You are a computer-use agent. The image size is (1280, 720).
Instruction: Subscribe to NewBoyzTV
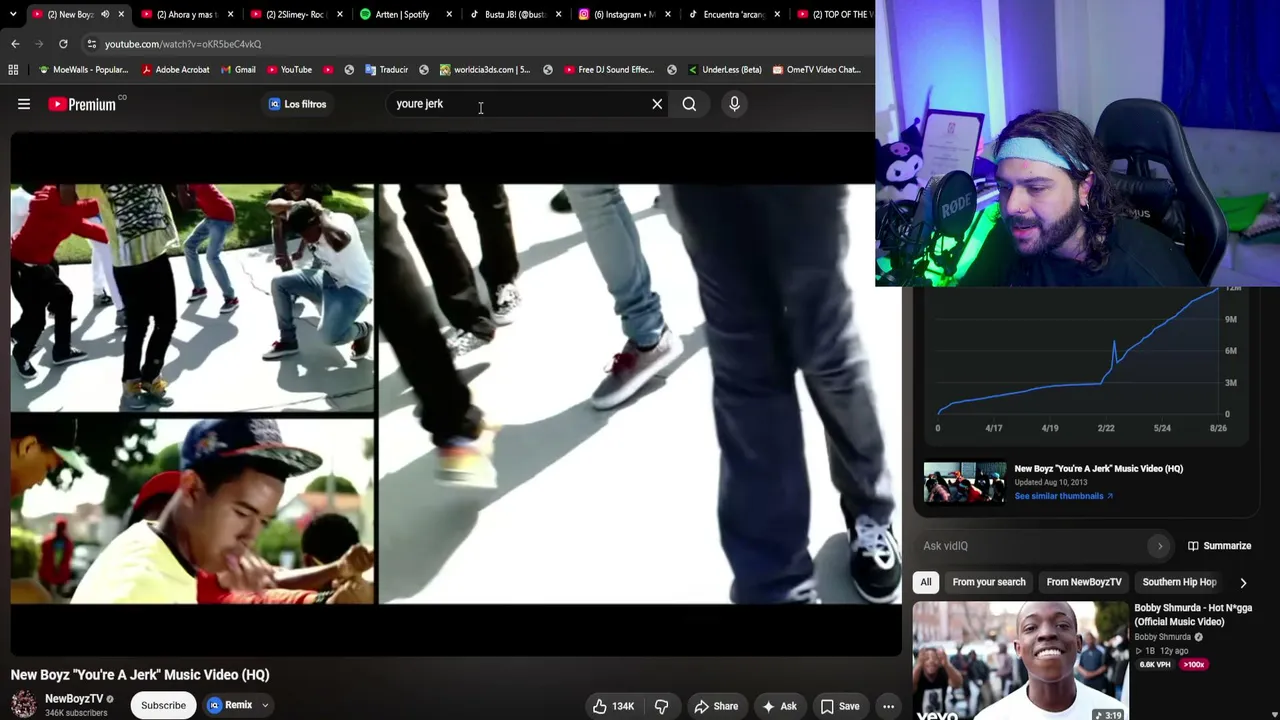[x=163, y=705]
